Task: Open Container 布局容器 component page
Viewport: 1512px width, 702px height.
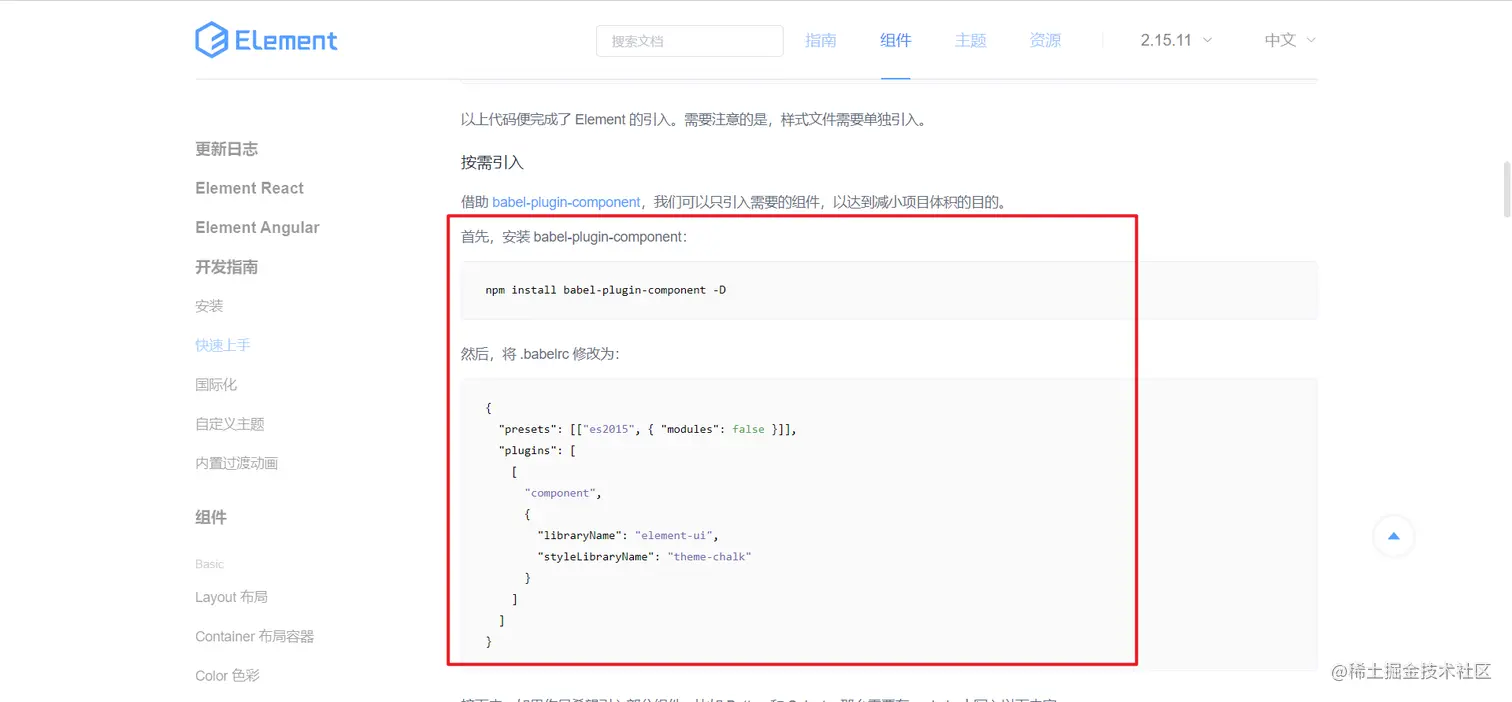Action: click(x=255, y=636)
